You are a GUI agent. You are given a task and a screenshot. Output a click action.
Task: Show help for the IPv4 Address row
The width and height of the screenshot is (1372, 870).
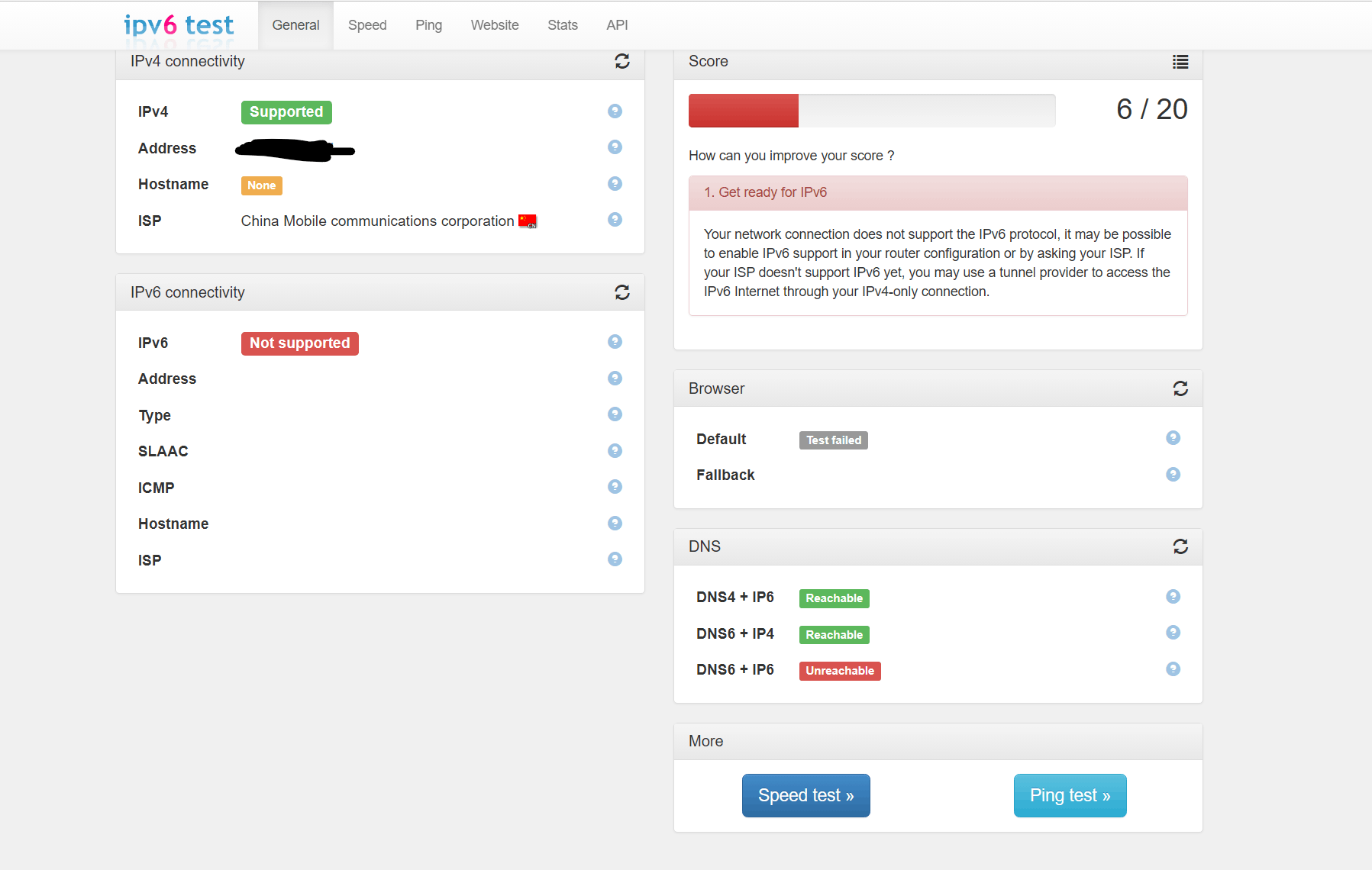[x=615, y=147]
